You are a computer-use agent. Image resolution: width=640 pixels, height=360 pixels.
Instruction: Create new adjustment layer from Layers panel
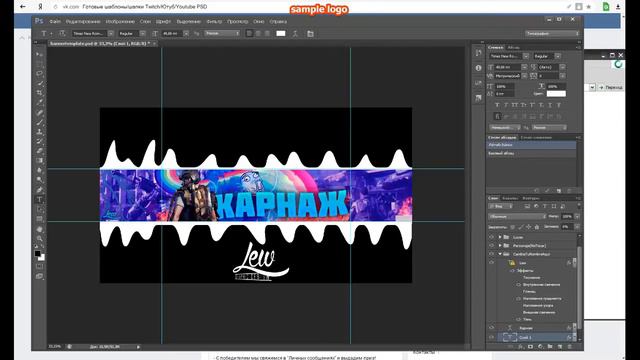coord(540,347)
